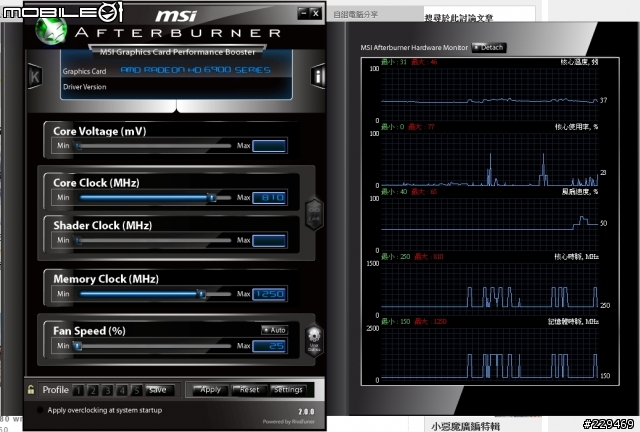This screenshot has height=432, width=640.
Task: Click the profile Save button
Action: (x=160, y=390)
